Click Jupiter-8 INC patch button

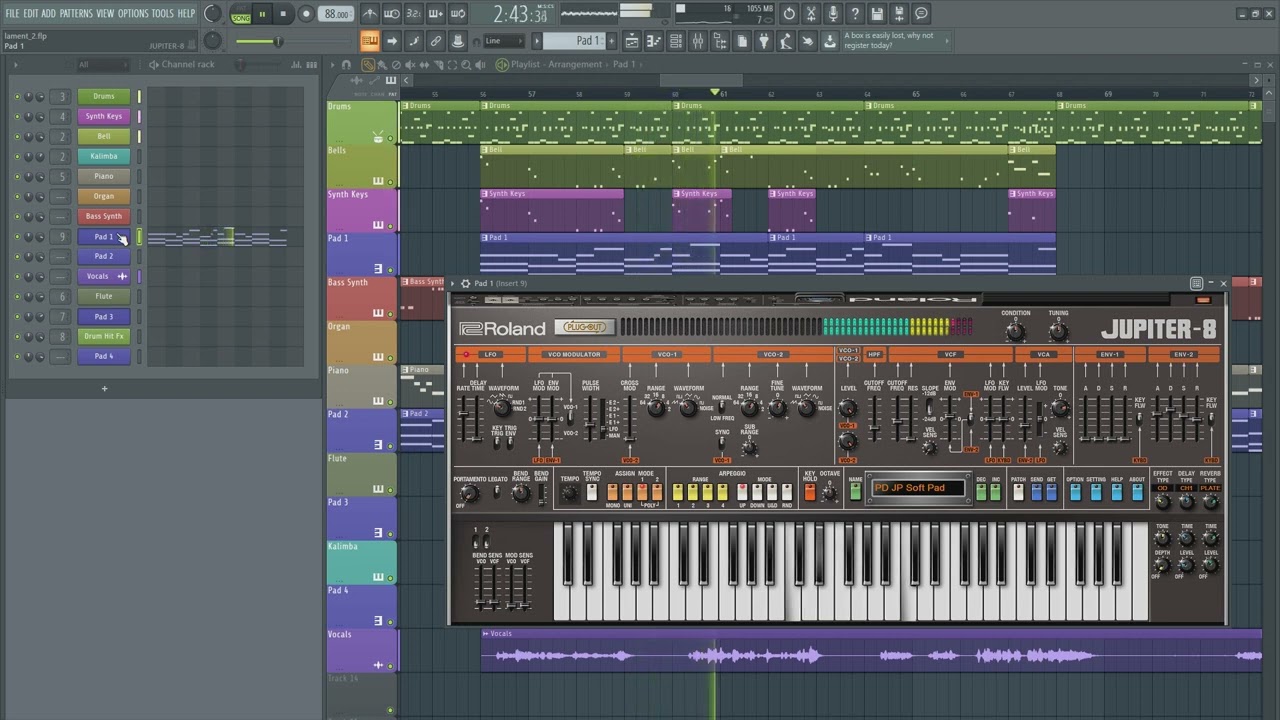995,492
